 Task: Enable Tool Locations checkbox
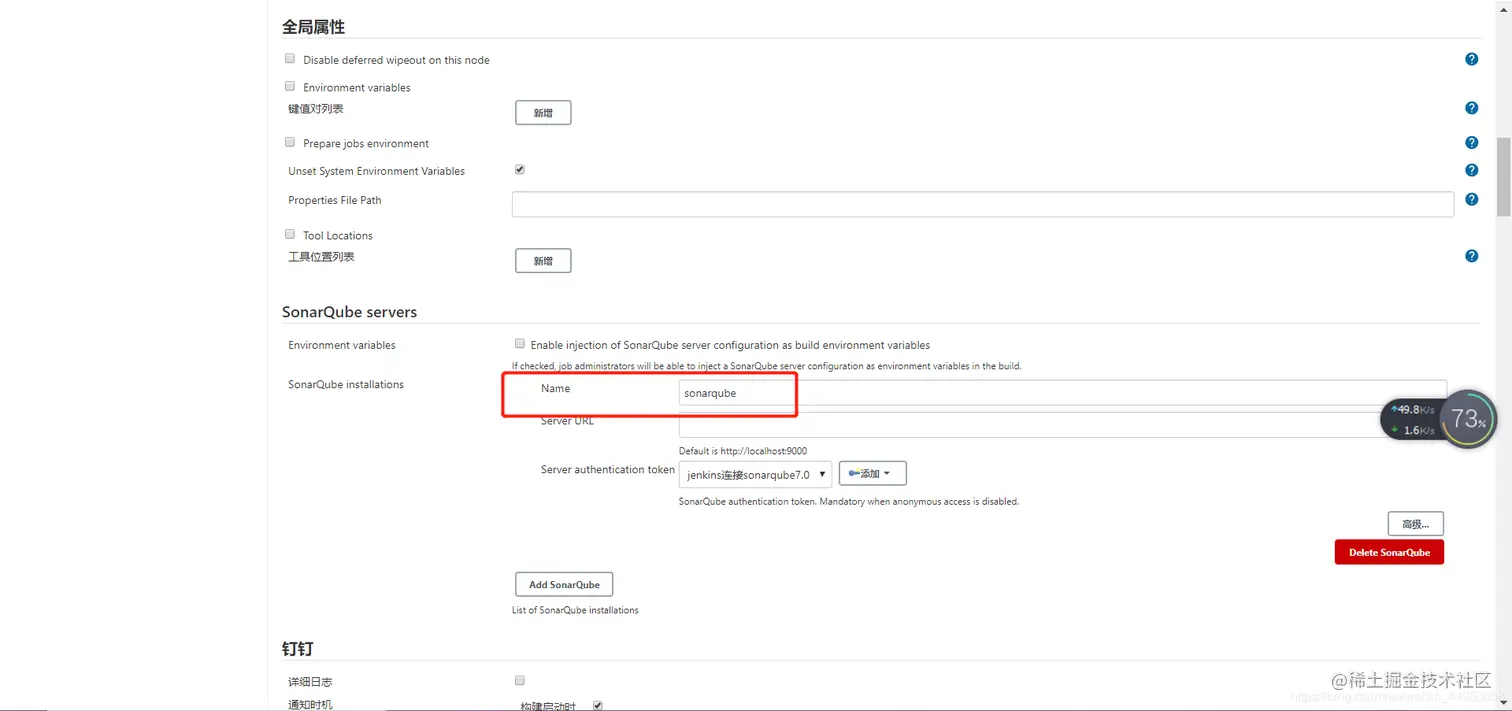(x=290, y=235)
